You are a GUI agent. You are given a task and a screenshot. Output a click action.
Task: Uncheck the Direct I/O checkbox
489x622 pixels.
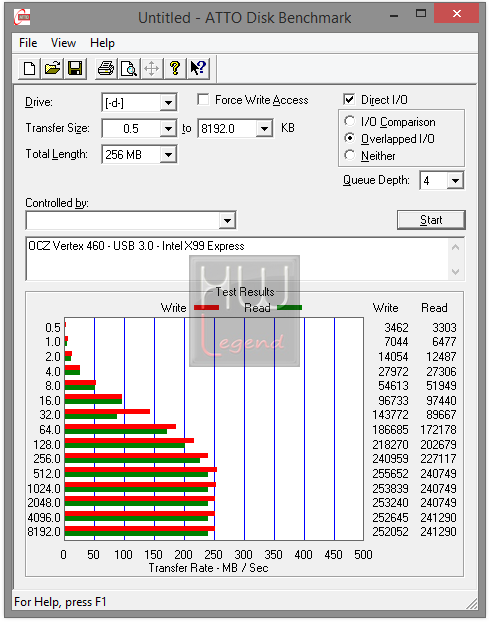tap(349, 99)
